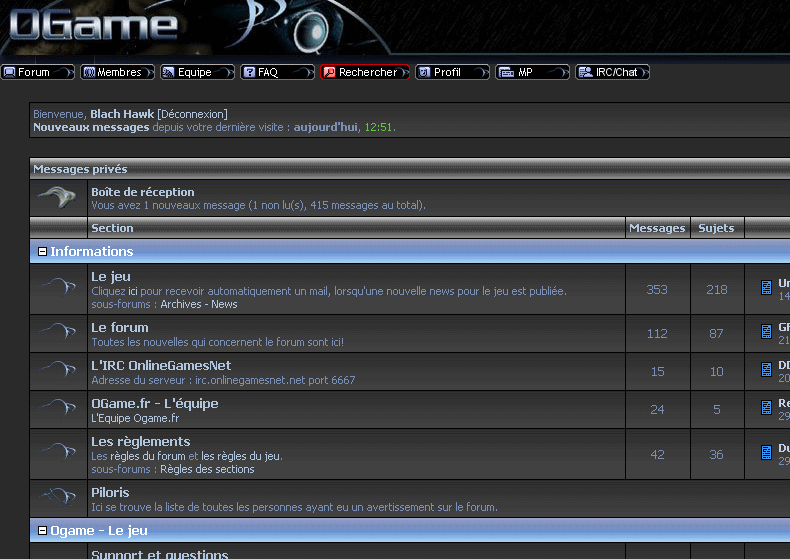
Task: Open the Les règlements forum
Action: click(x=141, y=441)
